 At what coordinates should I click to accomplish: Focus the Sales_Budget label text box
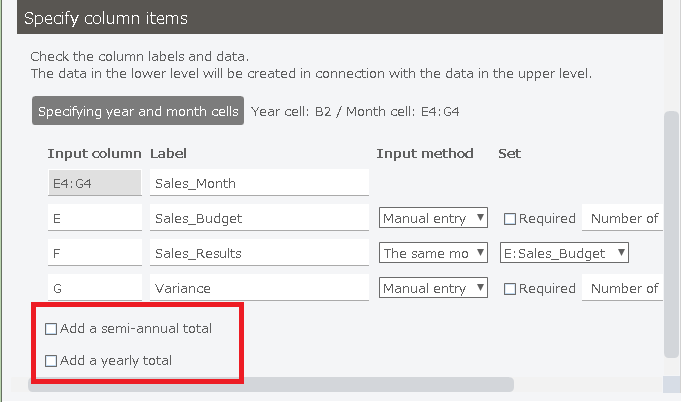coord(259,219)
